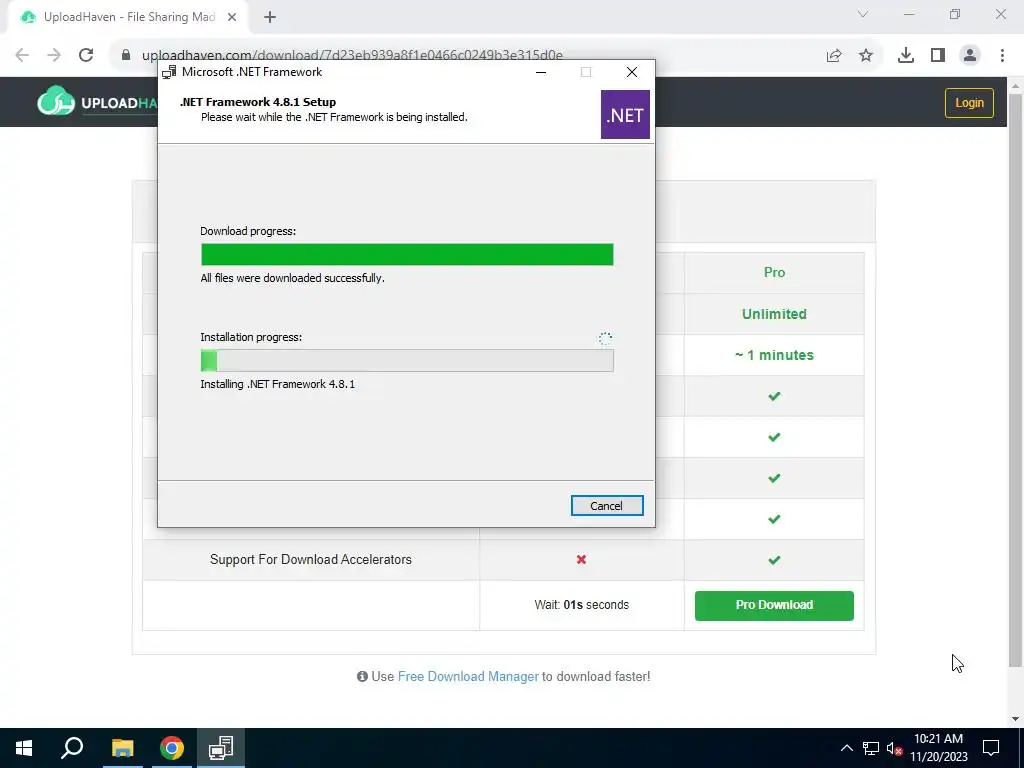Click the 'Unlimited' cell in Pro column
Image resolution: width=1024 pixels, height=768 pixels.
click(x=774, y=314)
